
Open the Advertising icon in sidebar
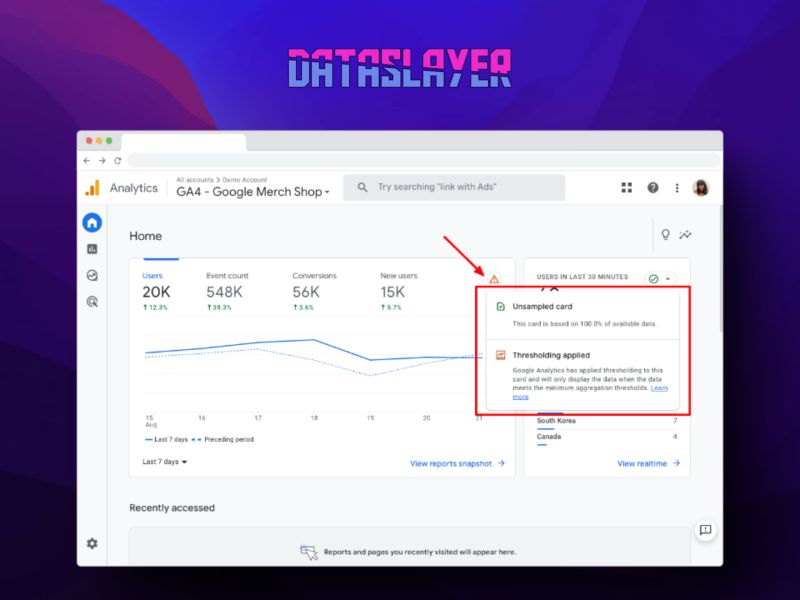tap(92, 302)
